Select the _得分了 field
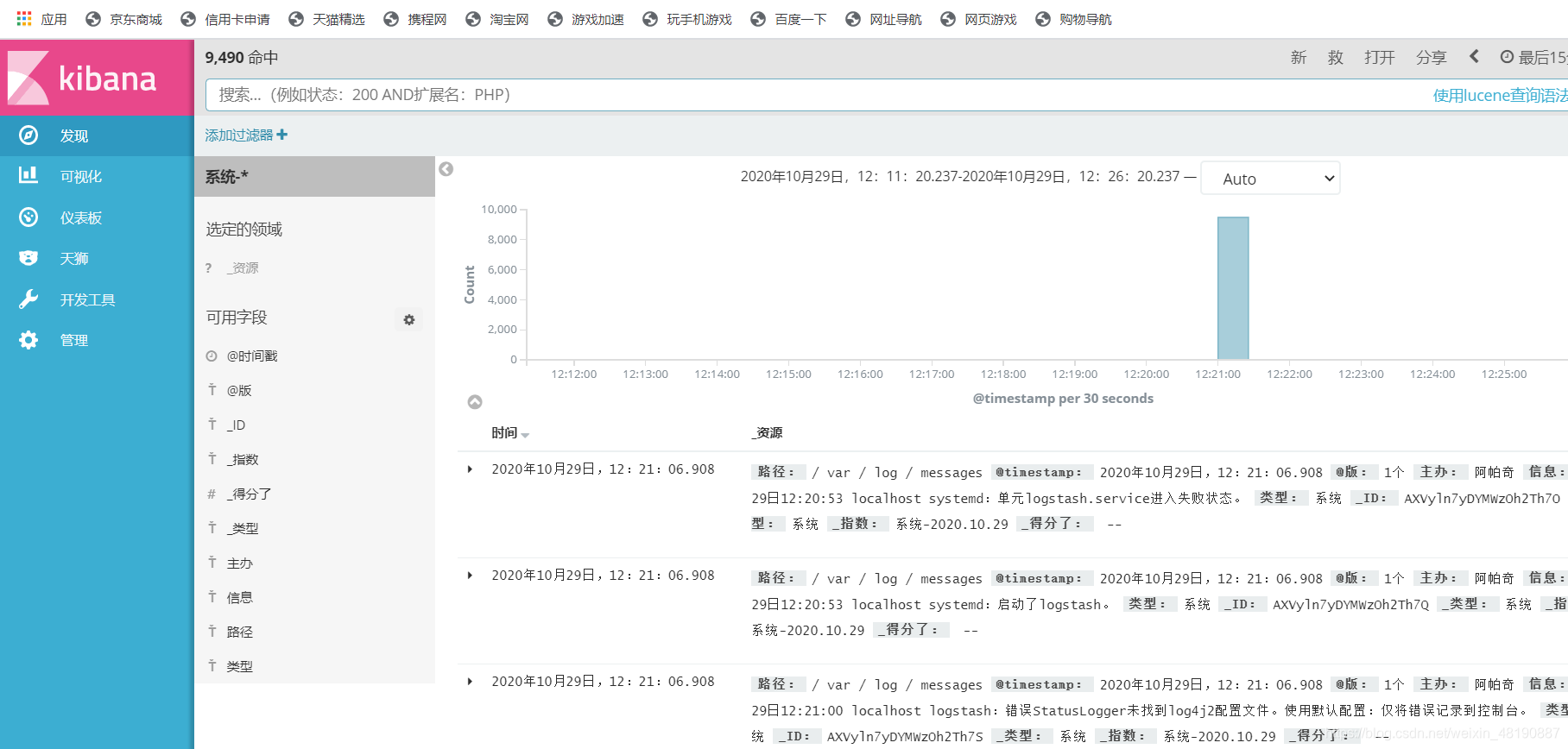Viewport: 1568px width, 749px height. (x=250, y=494)
